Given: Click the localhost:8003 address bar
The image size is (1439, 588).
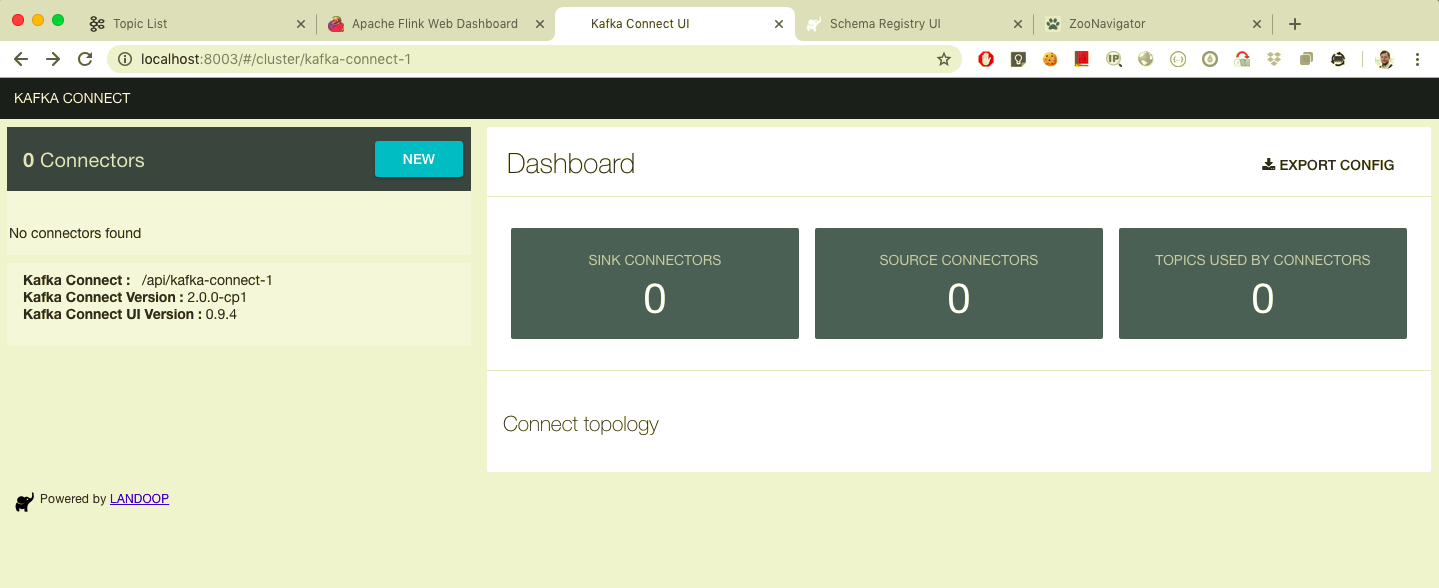Looking at the screenshot, I should [x=535, y=59].
